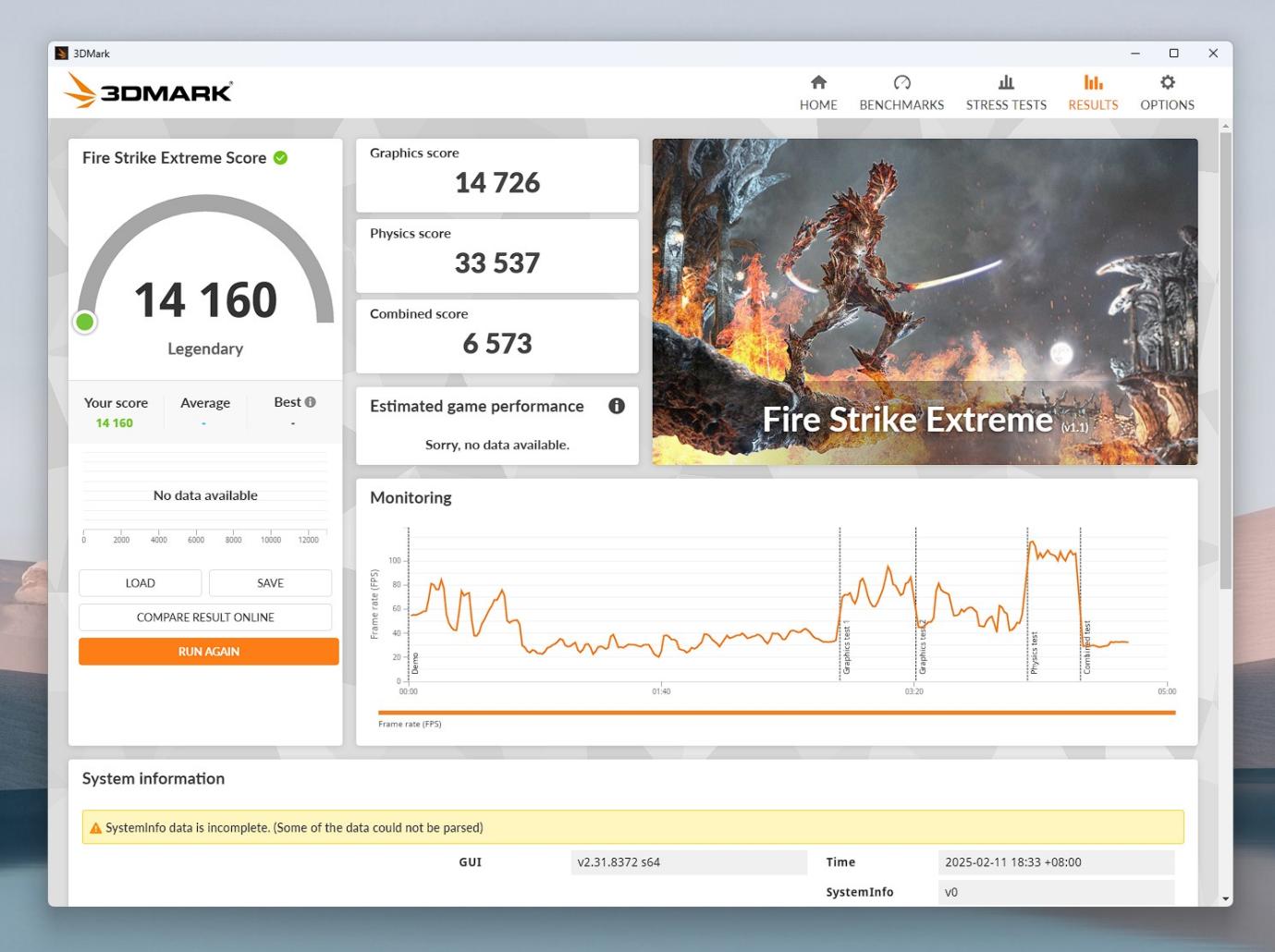
Task: Click the Physics test marker line
Action: (x=1027, y=604)
